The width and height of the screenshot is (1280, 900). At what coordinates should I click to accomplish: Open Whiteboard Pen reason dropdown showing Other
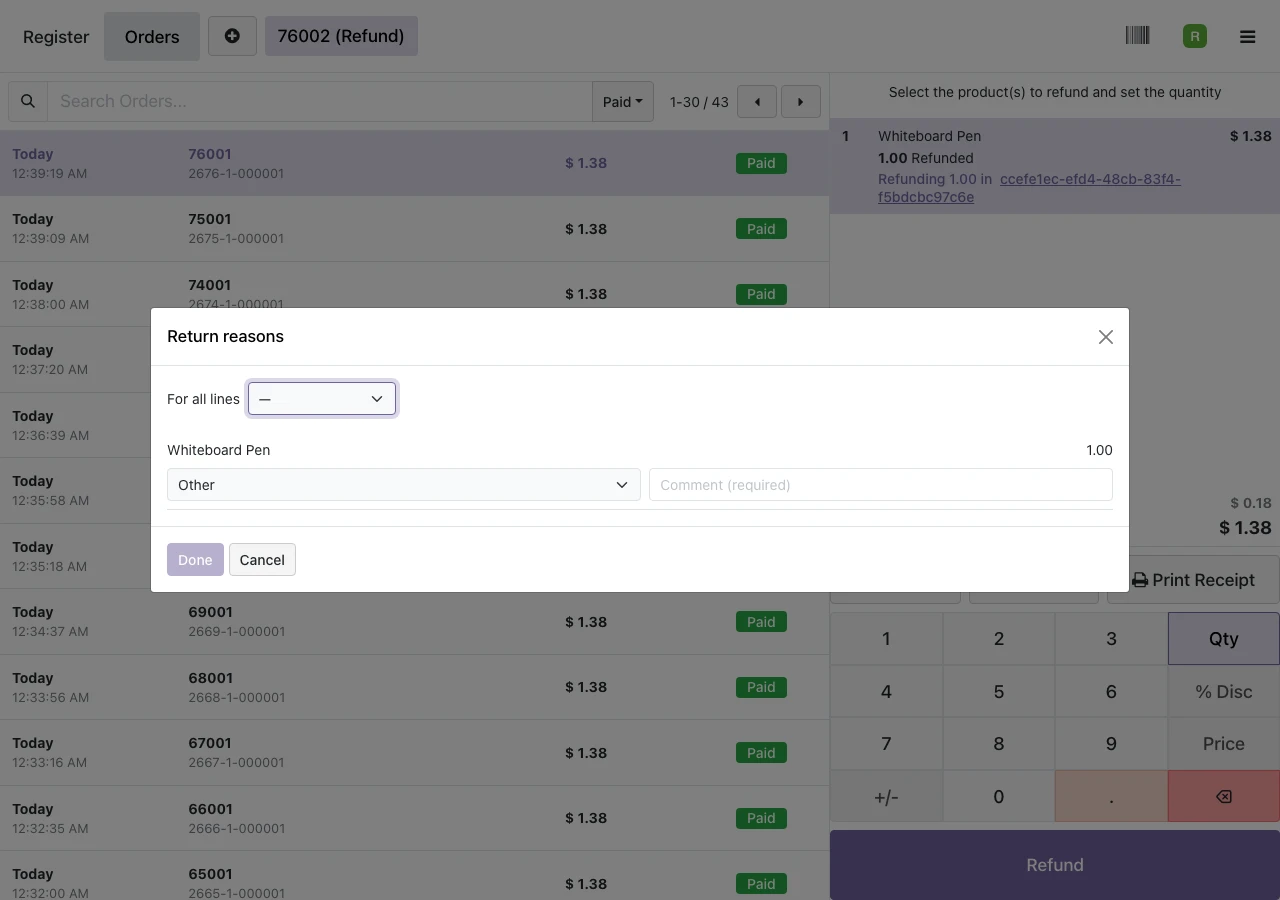[404, 485]
